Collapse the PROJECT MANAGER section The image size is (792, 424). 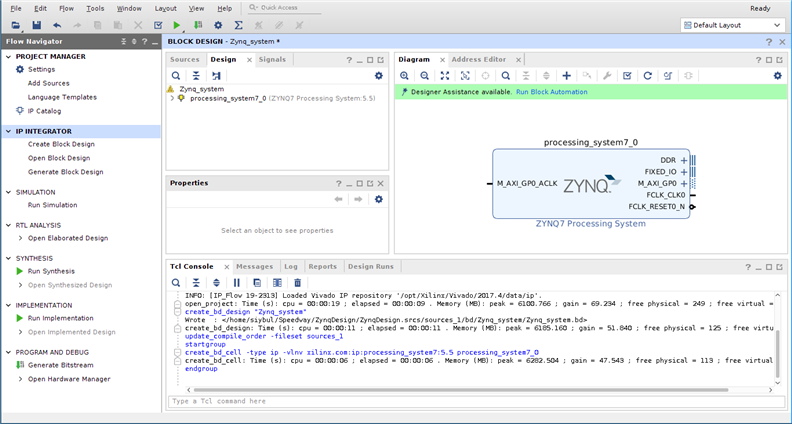click(8, 57)
